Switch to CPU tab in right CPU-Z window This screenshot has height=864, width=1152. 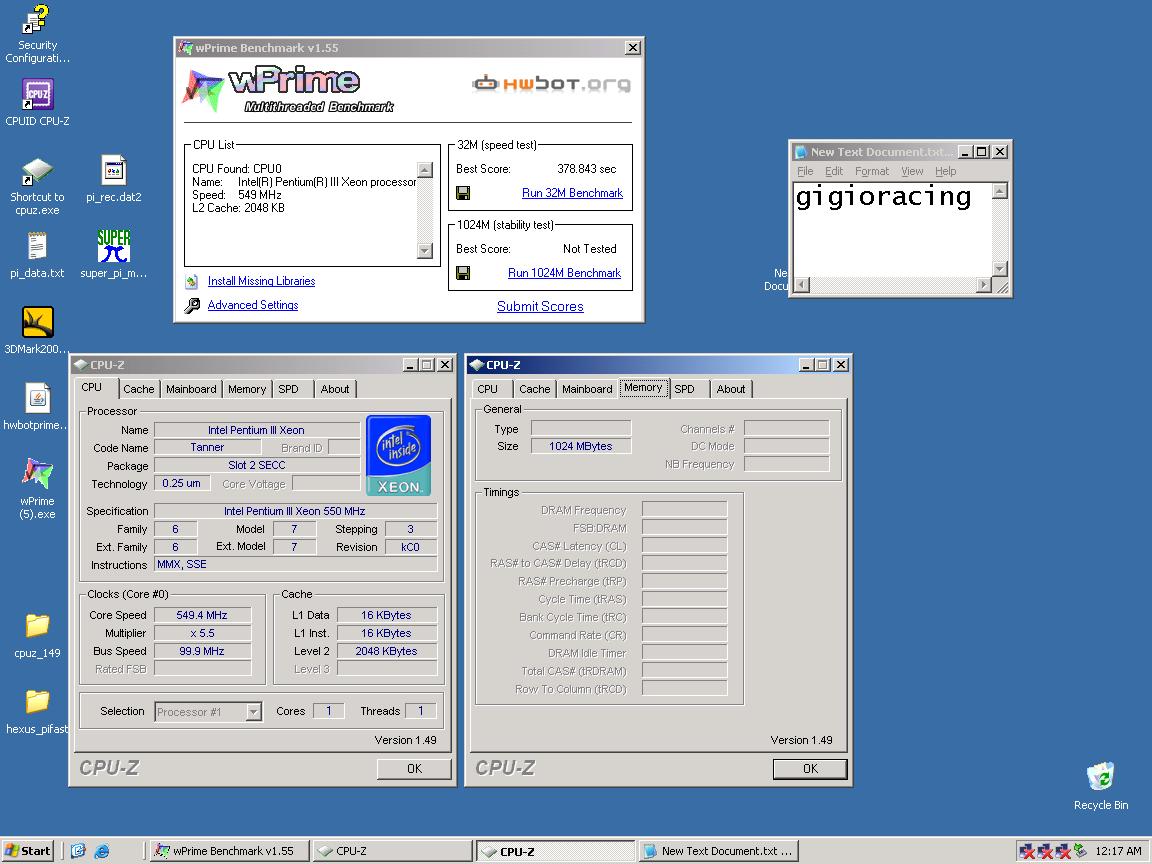pyautogui.click(x=488, y=389)
